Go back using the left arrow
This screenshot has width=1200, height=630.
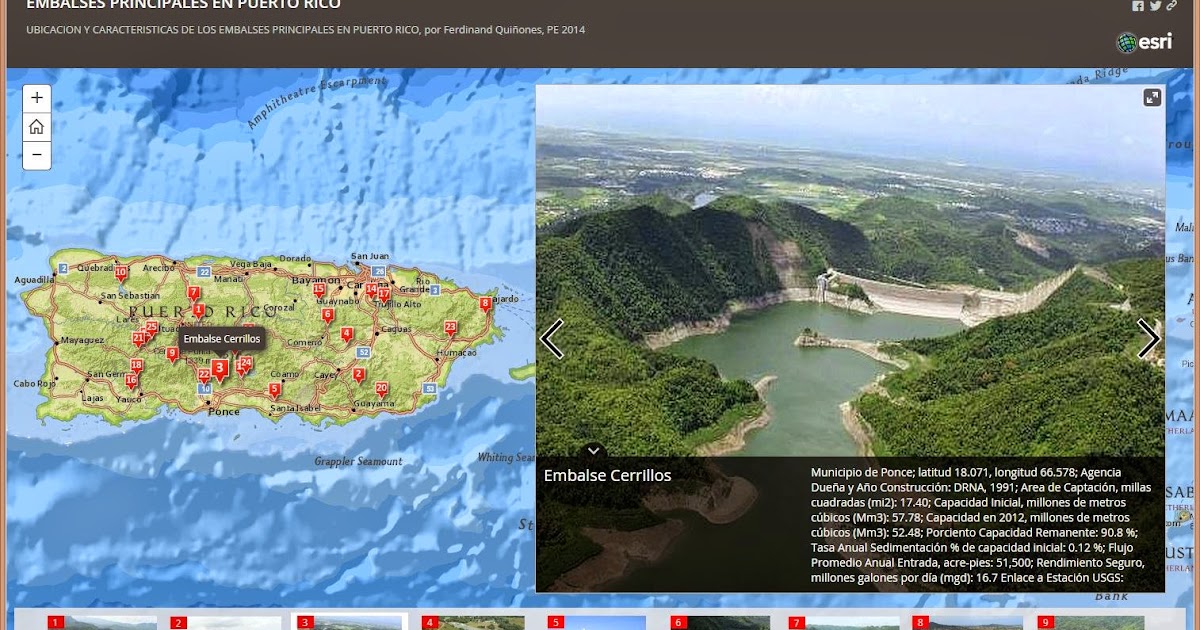pyautogui.click(x=550, y=340)
